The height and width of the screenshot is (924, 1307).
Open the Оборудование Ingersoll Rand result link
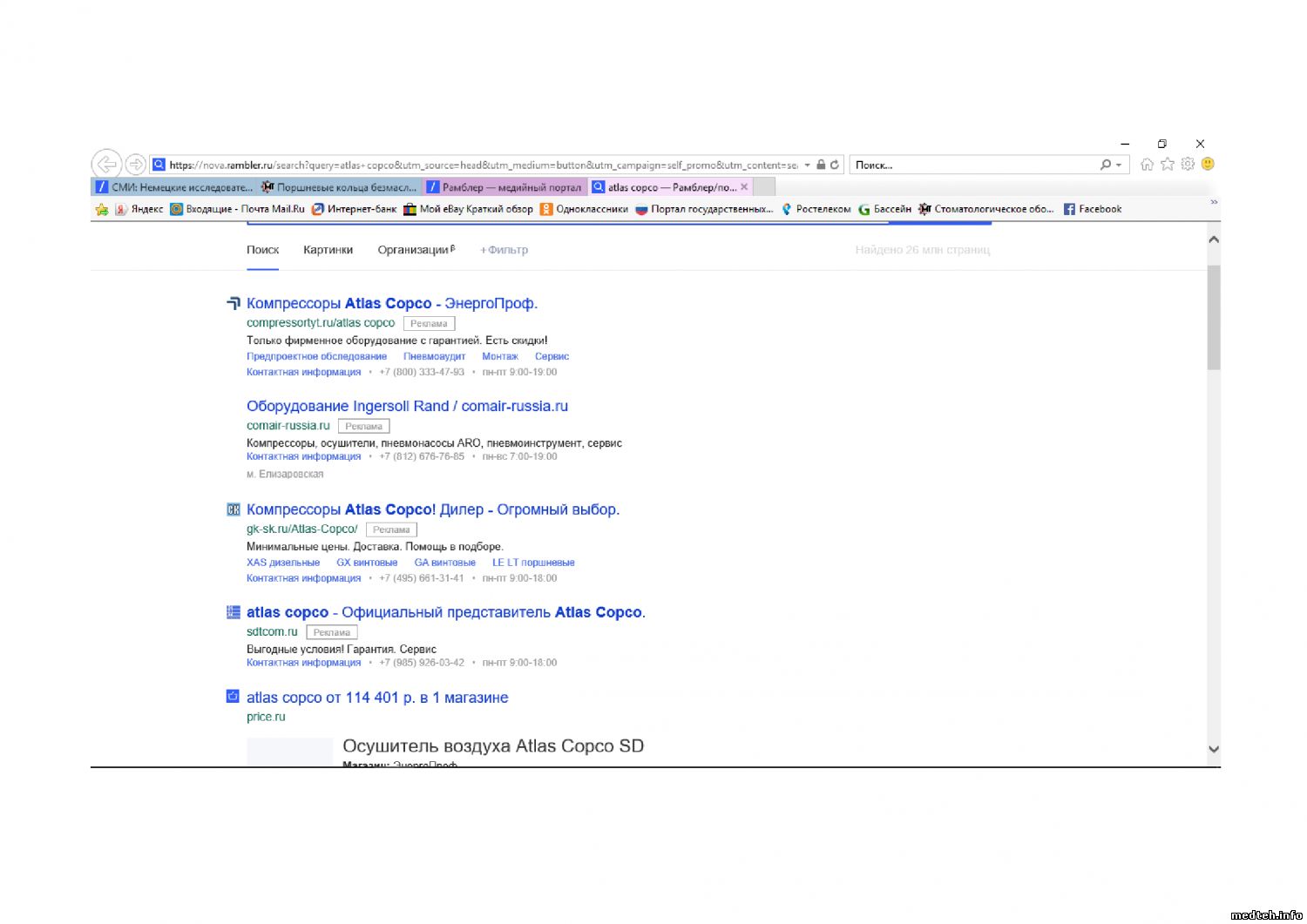click(x=407, y=406)
